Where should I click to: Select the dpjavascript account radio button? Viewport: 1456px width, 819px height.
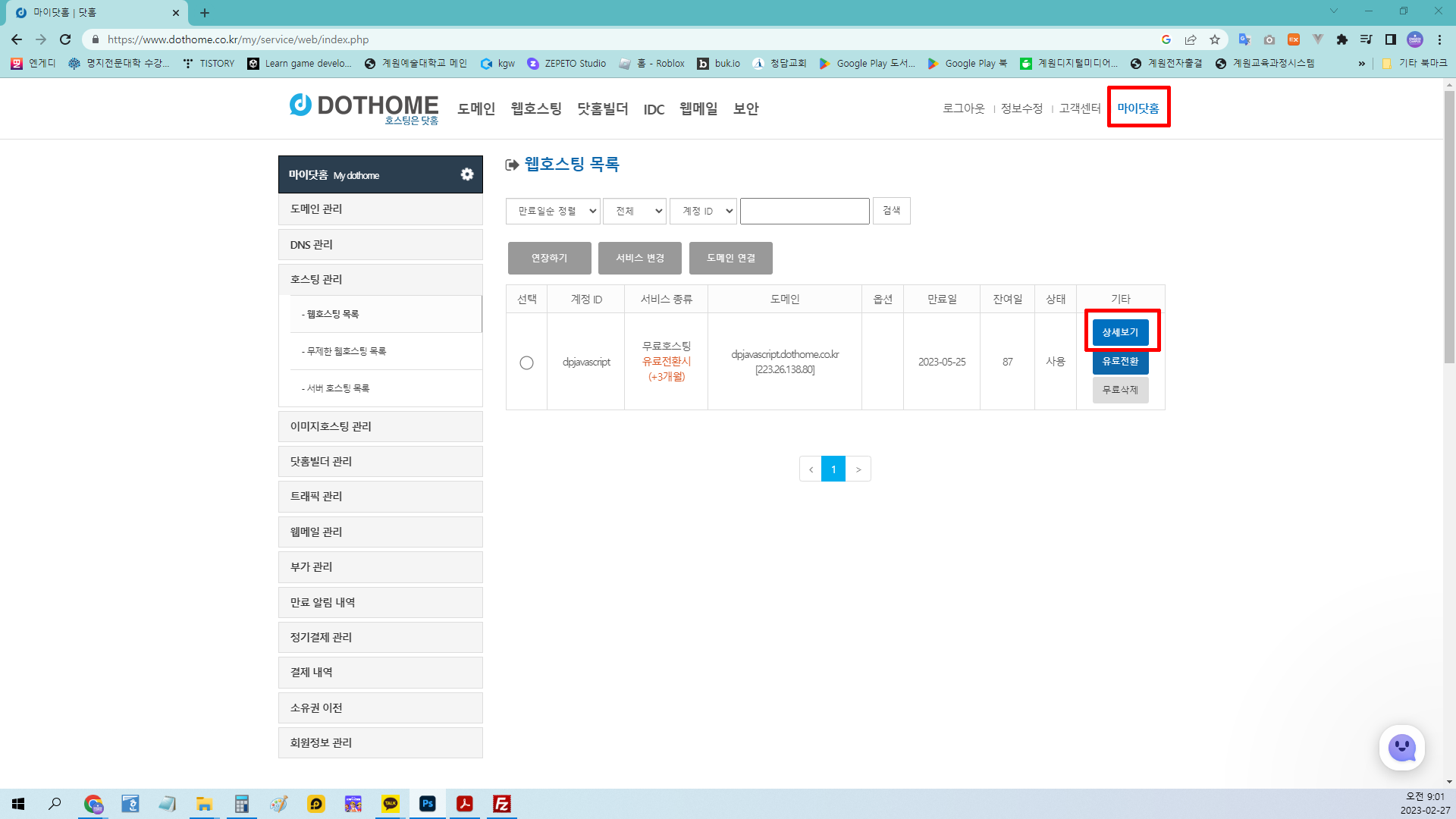click(526, 362)
